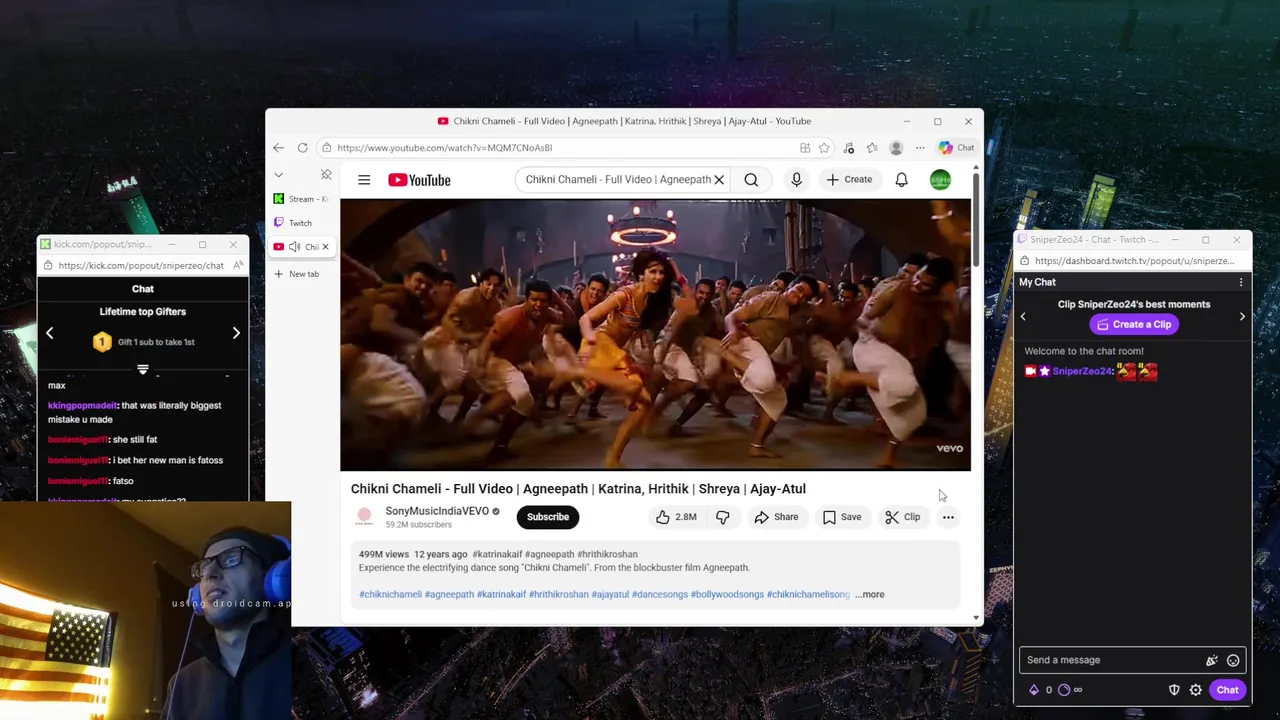The image size is (1280, 720).
Task: Open more actions ellipsis under video
Action: (948, 517)
